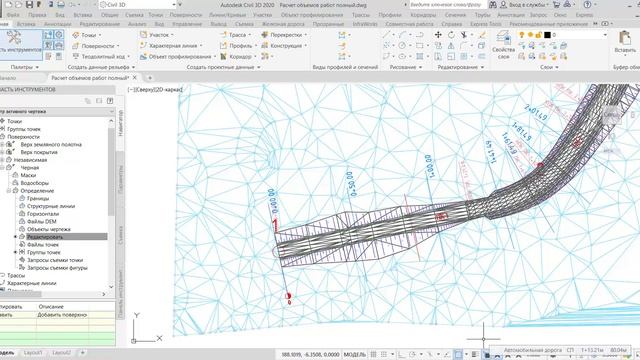Expand the Верх земляного полотна node
Image resolution: width=640 pixels, height=360 pixels.
[2, 144]
